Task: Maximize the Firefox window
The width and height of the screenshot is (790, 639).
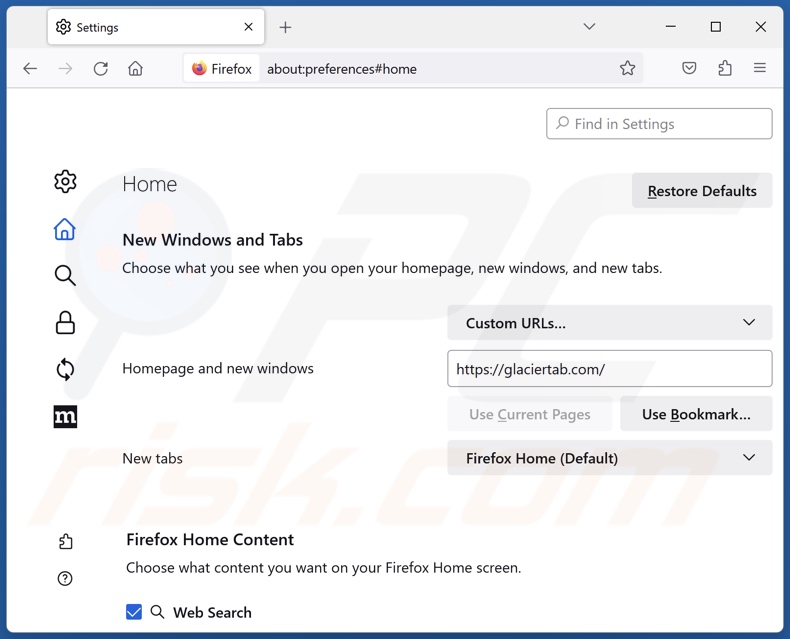Action: (715, 27)
